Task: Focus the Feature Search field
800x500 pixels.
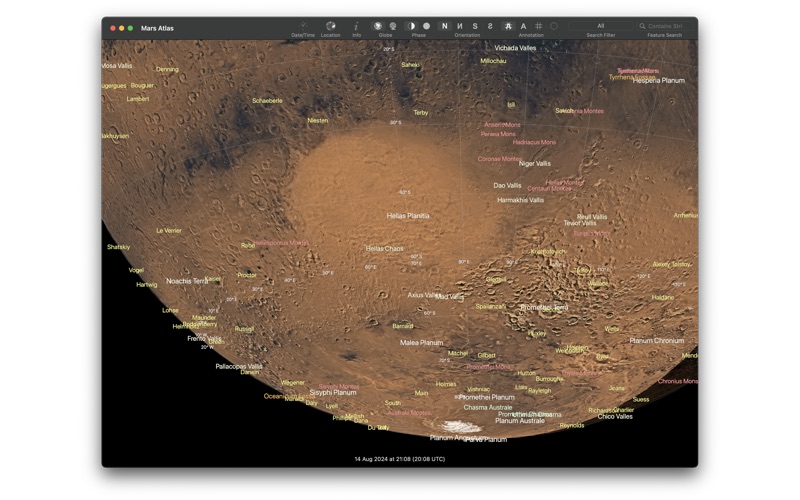Action: coord(664,26)
